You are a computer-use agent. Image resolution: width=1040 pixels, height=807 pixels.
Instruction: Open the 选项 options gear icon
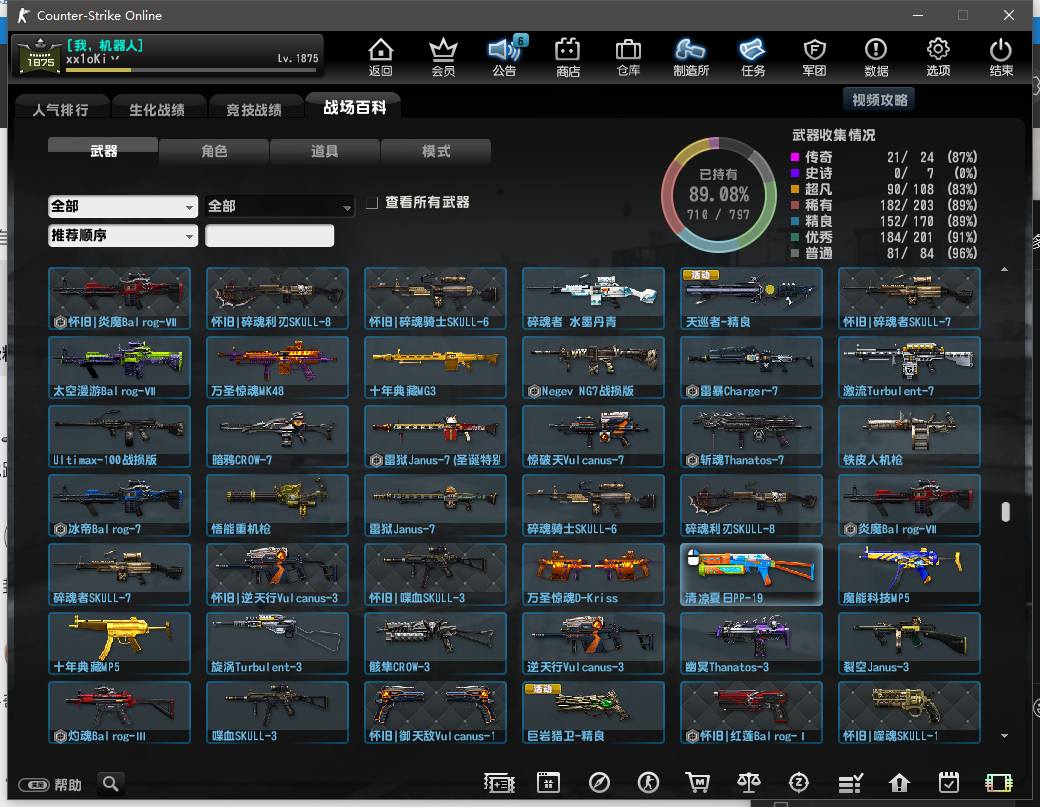tap(938, 56)
